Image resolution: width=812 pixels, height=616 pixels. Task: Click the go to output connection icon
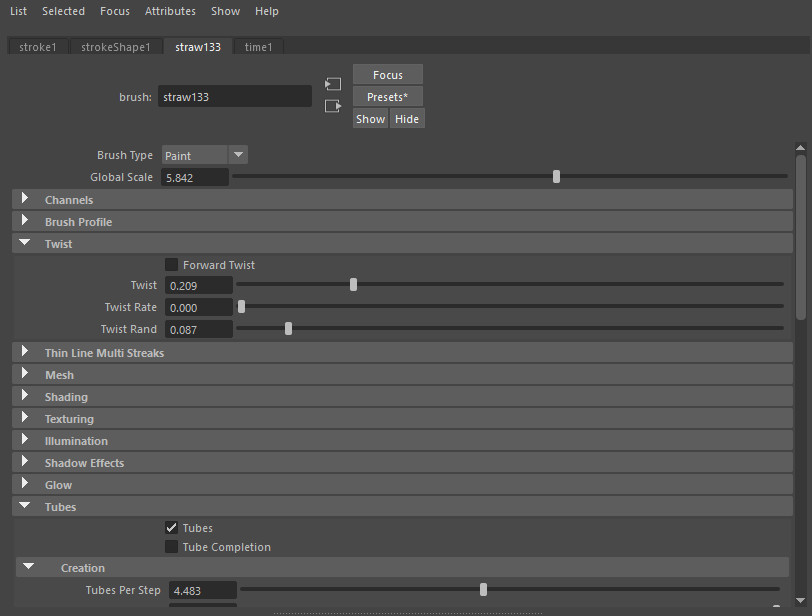332,106
